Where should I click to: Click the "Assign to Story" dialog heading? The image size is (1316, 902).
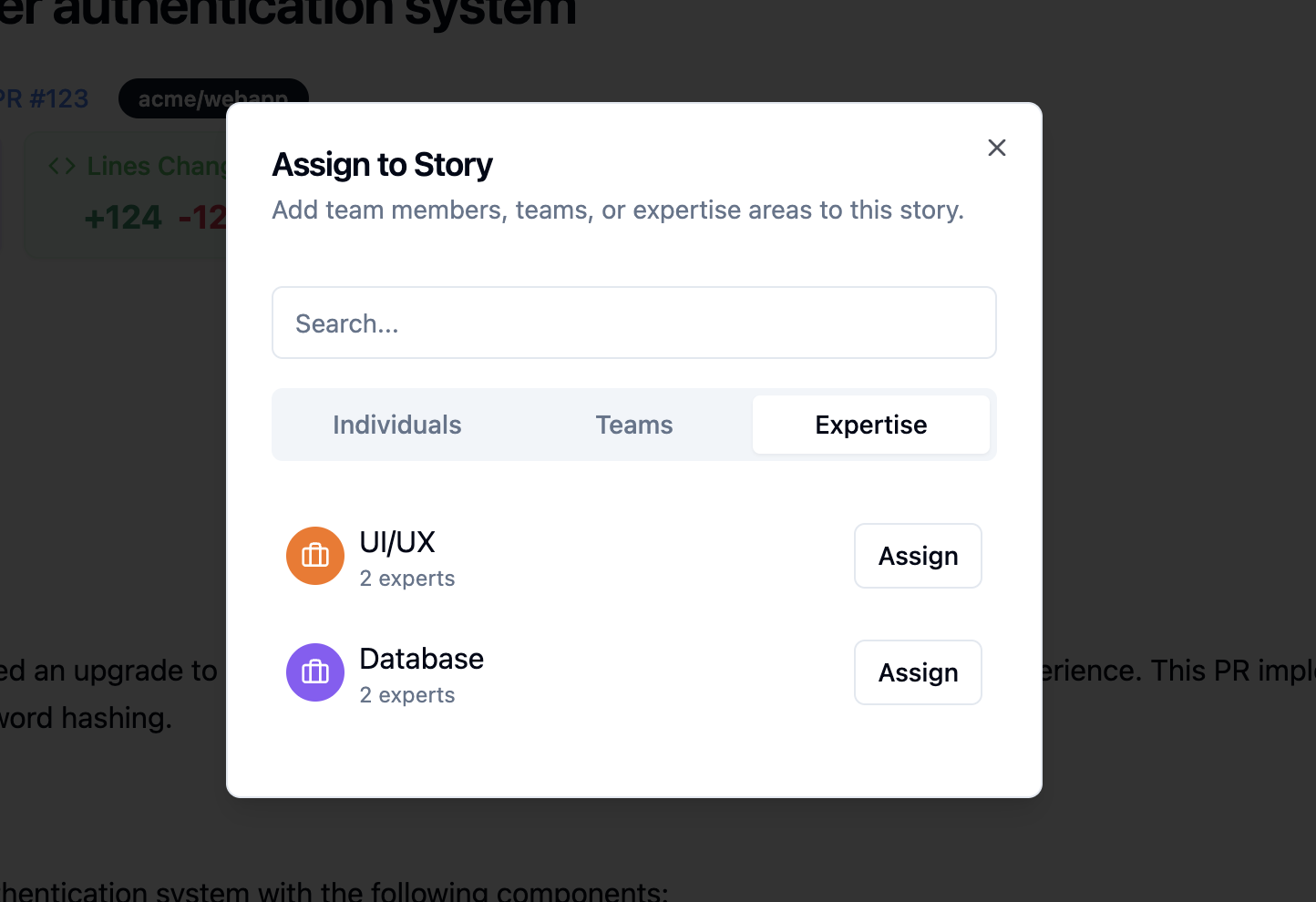point(382,165)
